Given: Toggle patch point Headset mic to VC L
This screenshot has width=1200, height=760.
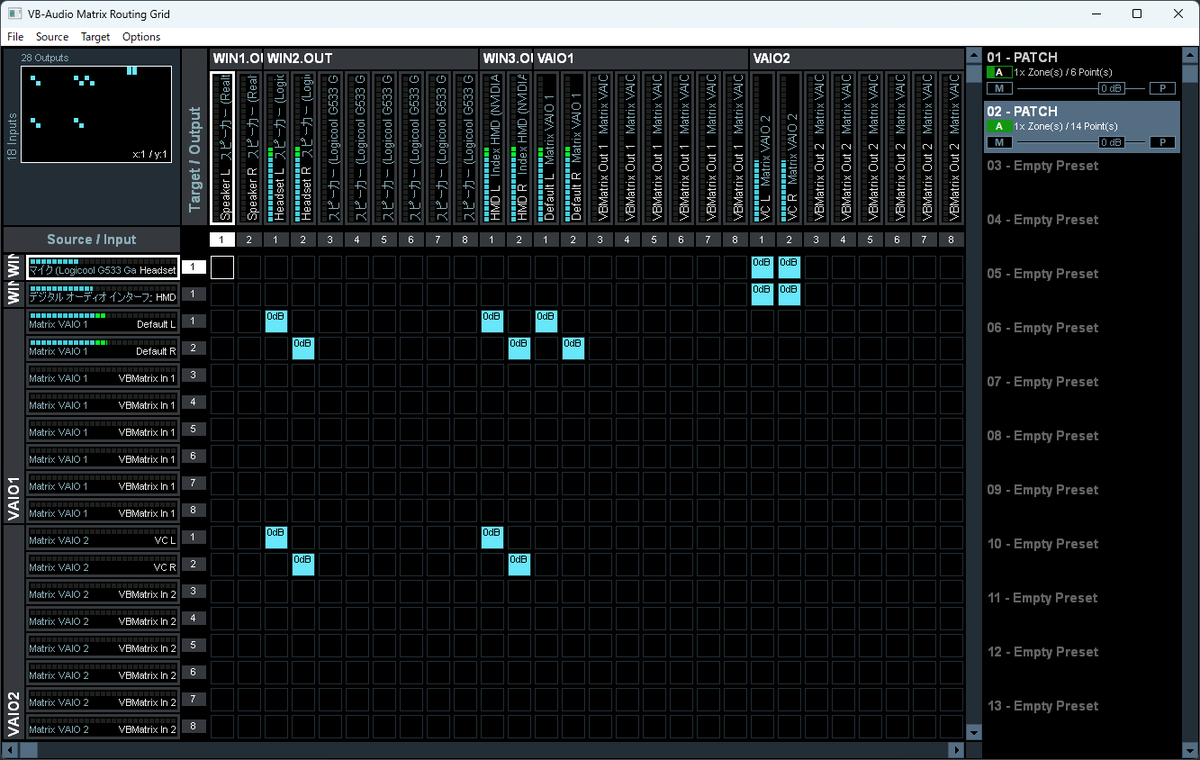Looking at the screenshot, I should 762,267.
